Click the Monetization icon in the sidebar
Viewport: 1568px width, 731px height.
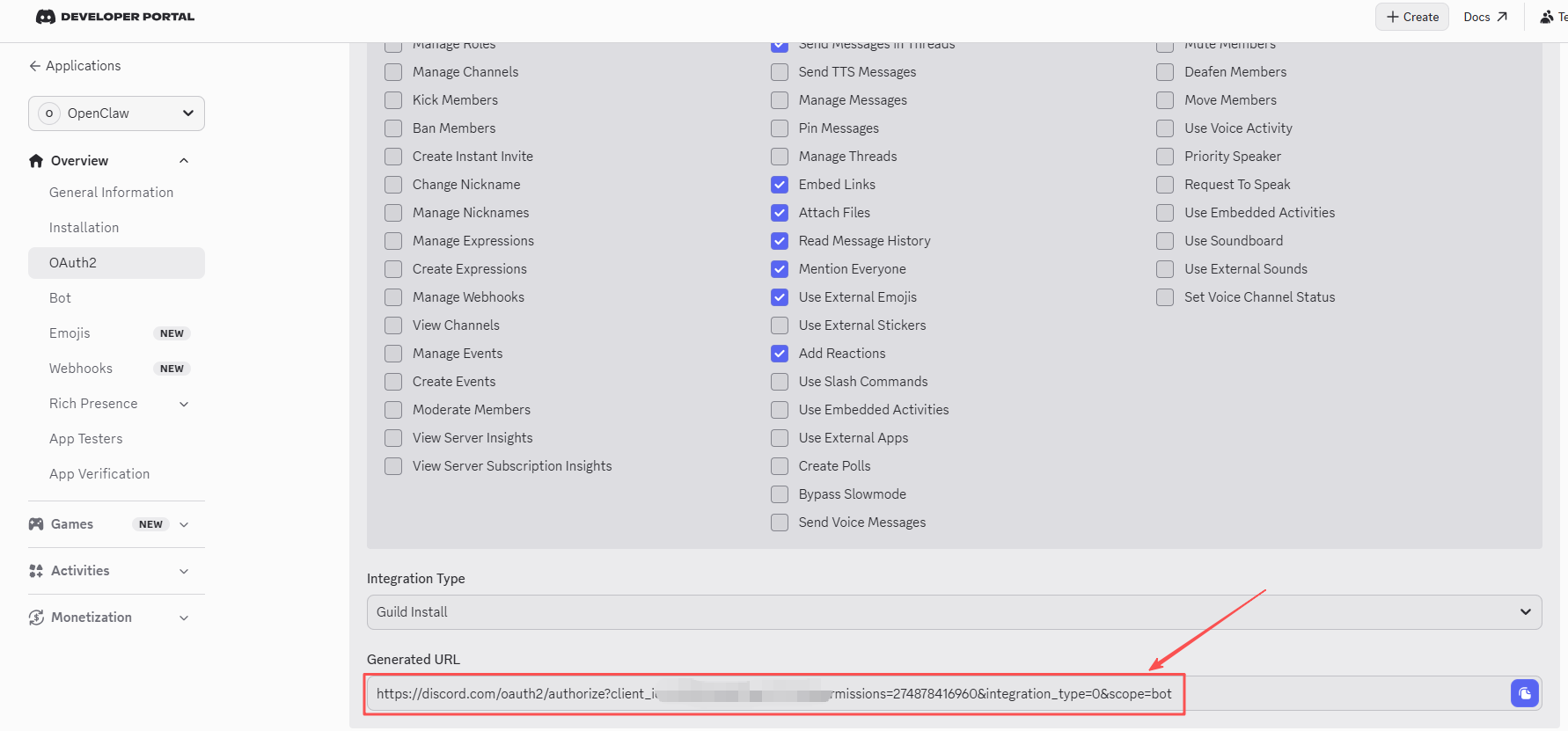pyautogui.click(x=36, y=618)
